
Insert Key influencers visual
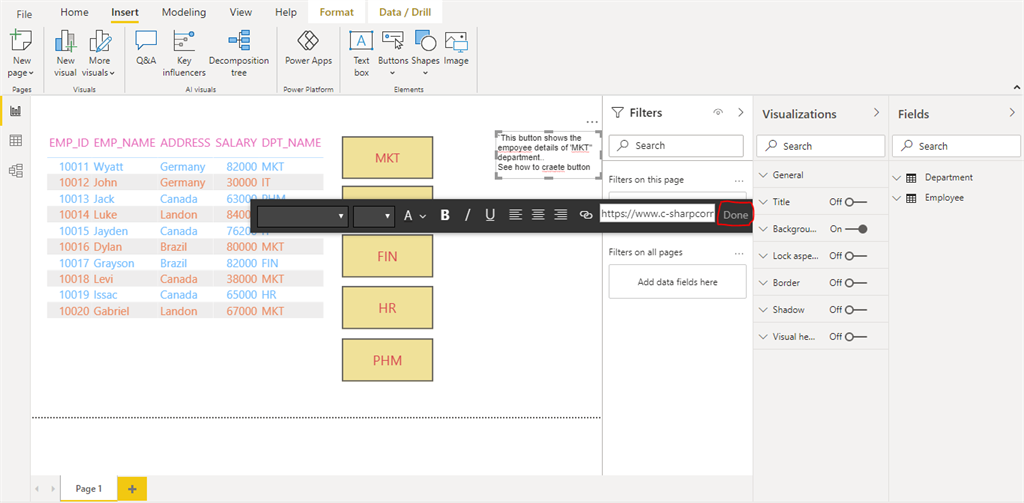[184, 56]
